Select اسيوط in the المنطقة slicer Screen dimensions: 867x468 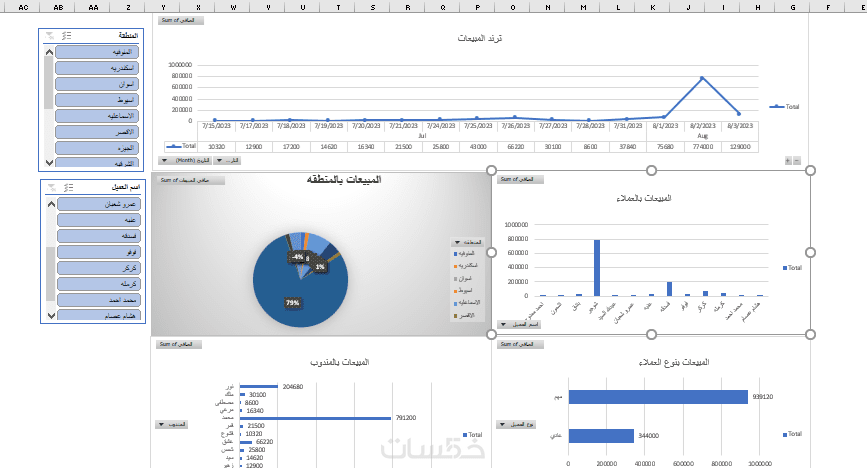coord(97,100)
